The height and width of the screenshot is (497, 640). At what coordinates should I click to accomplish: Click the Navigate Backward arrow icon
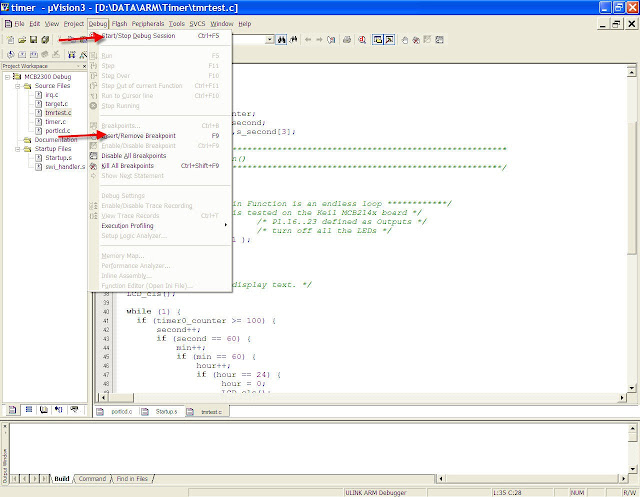coord(308,40)
